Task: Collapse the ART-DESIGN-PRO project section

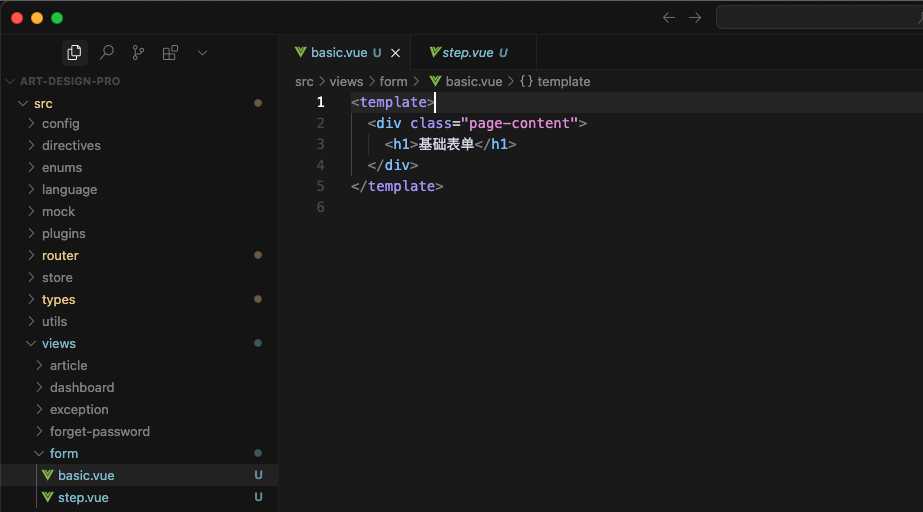Action: [x=70, y=81]
